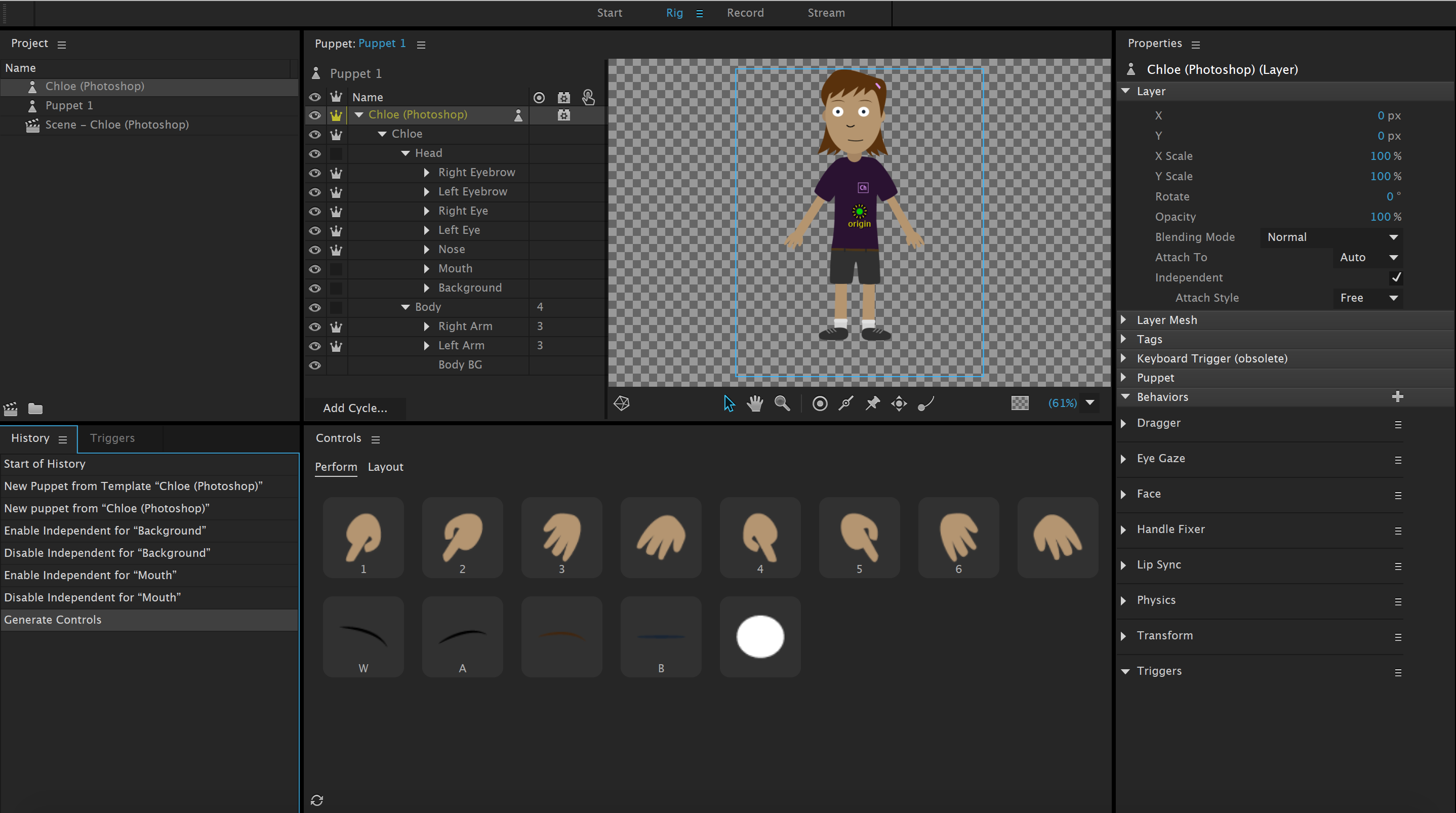1456x813 pixels.
Task: Toggle the crown warp independence on Left Arm
Action: [336, 346]
